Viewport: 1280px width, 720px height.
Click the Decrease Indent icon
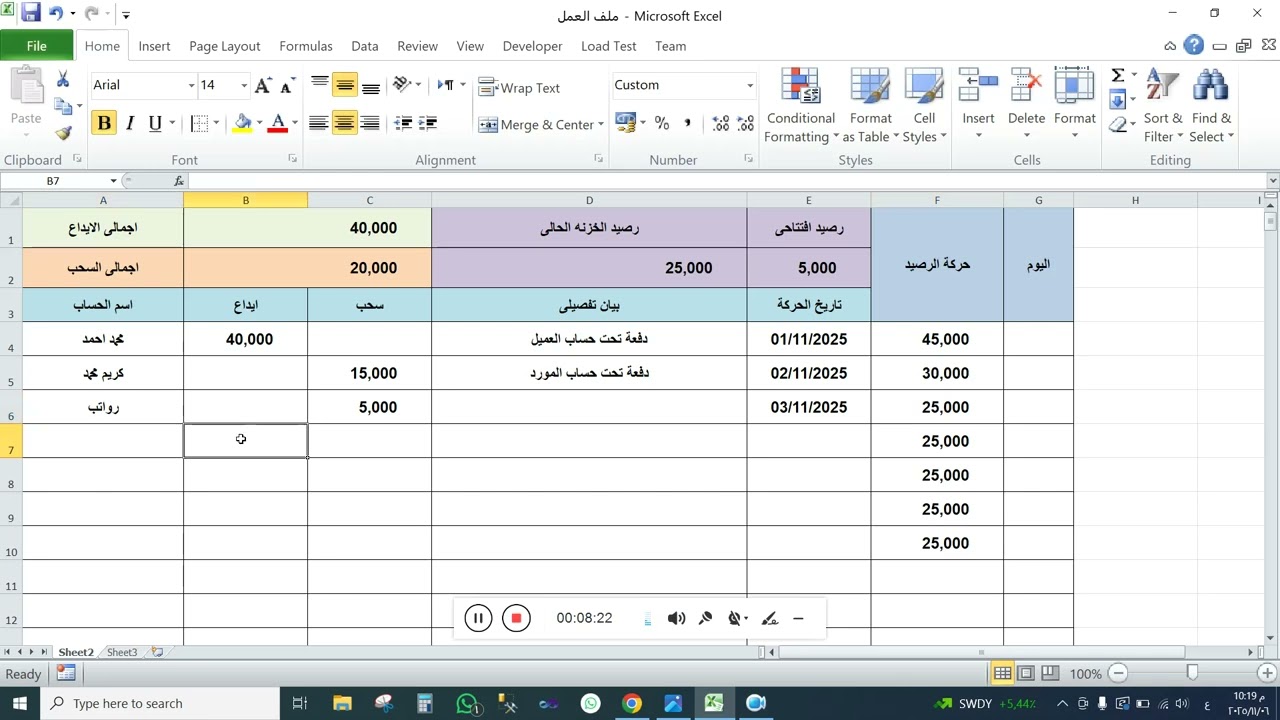point(403,123)
